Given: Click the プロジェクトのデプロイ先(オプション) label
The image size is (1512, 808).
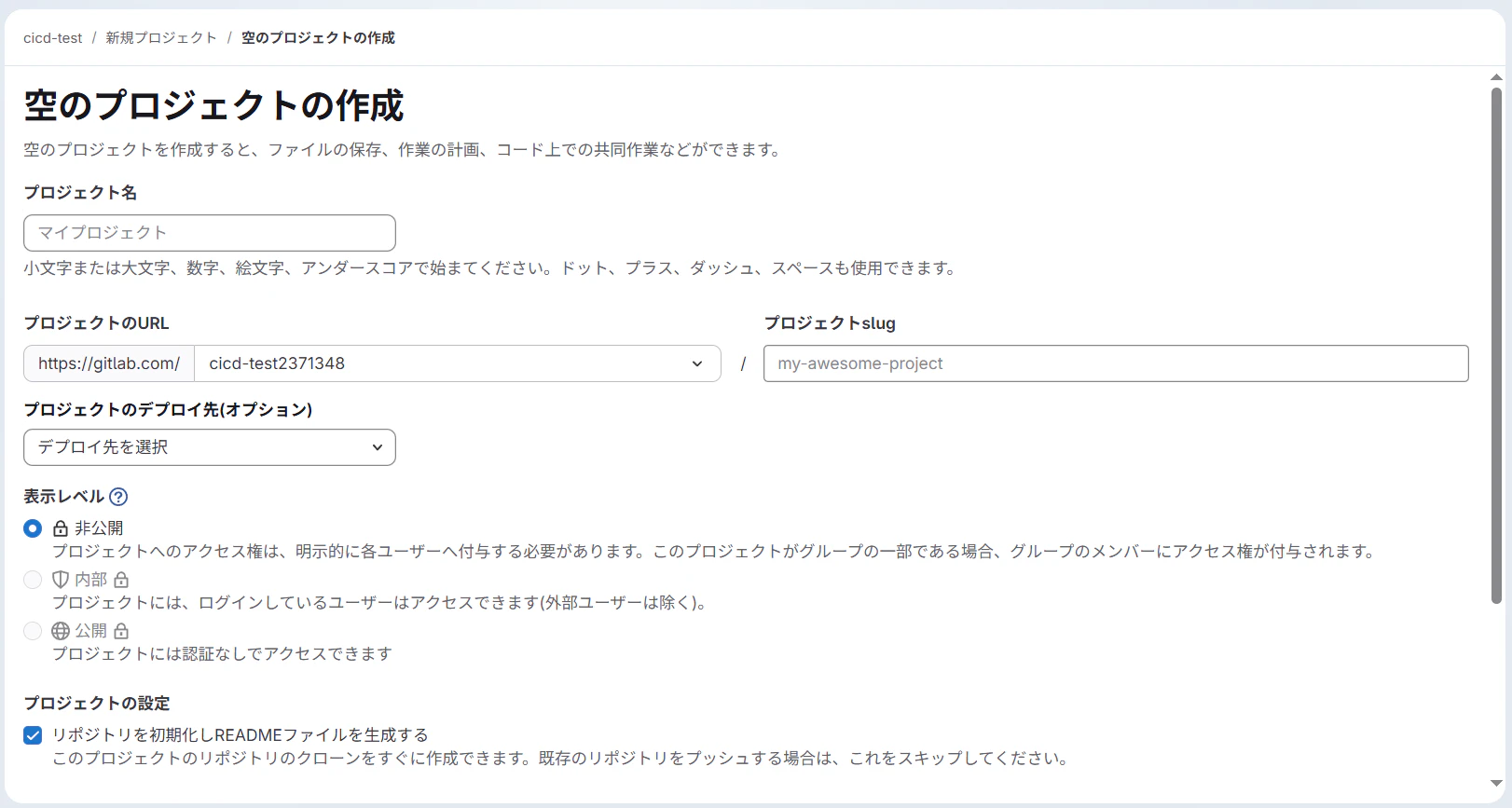Looking at the screenshot, I should tap(168, 410).
